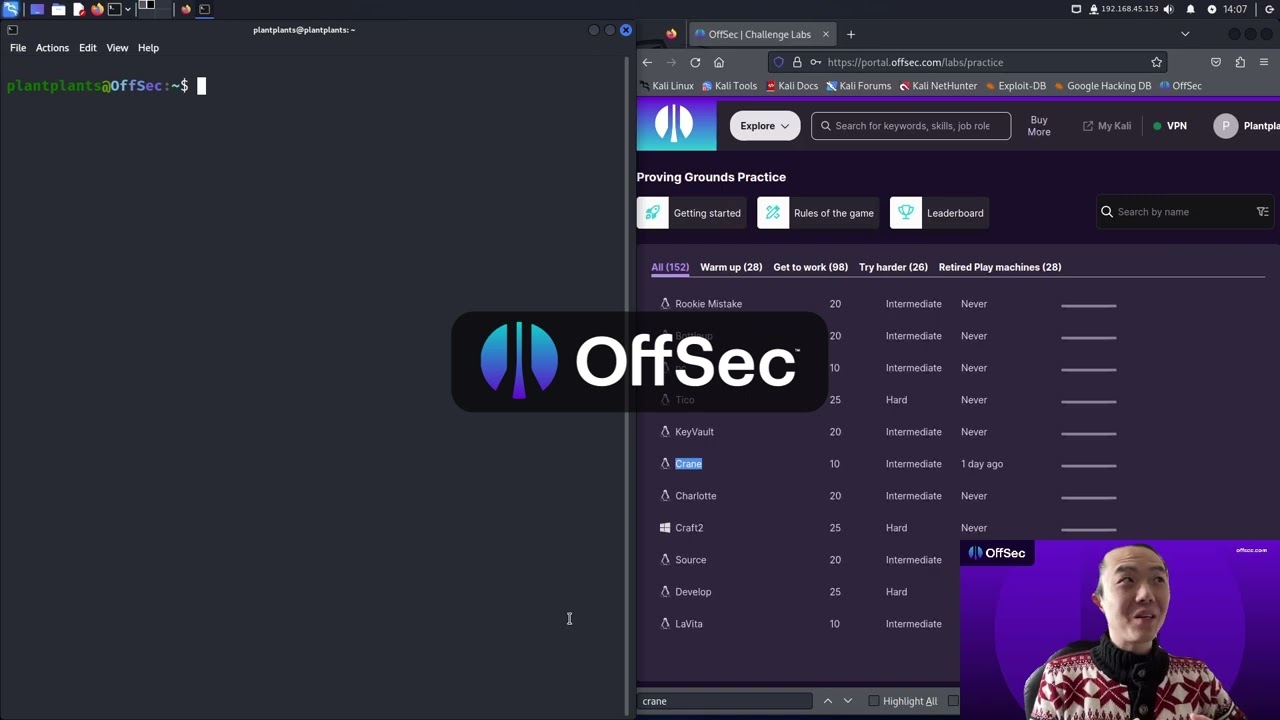The image size is (1280, 720).
Task: Open the Kali dragon applications menu
Action: point(10,9)
